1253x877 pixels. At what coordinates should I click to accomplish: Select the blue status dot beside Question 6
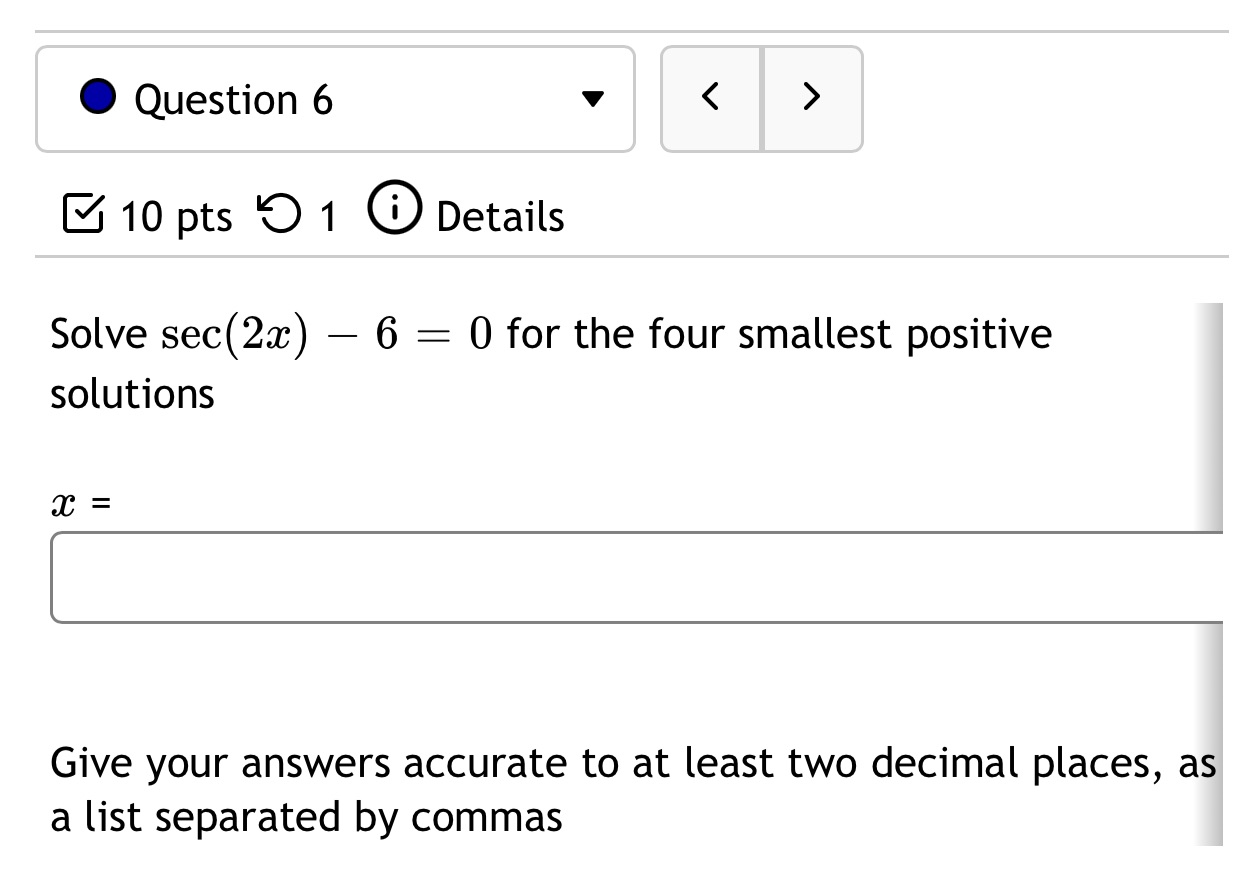[x=97, y=98]
